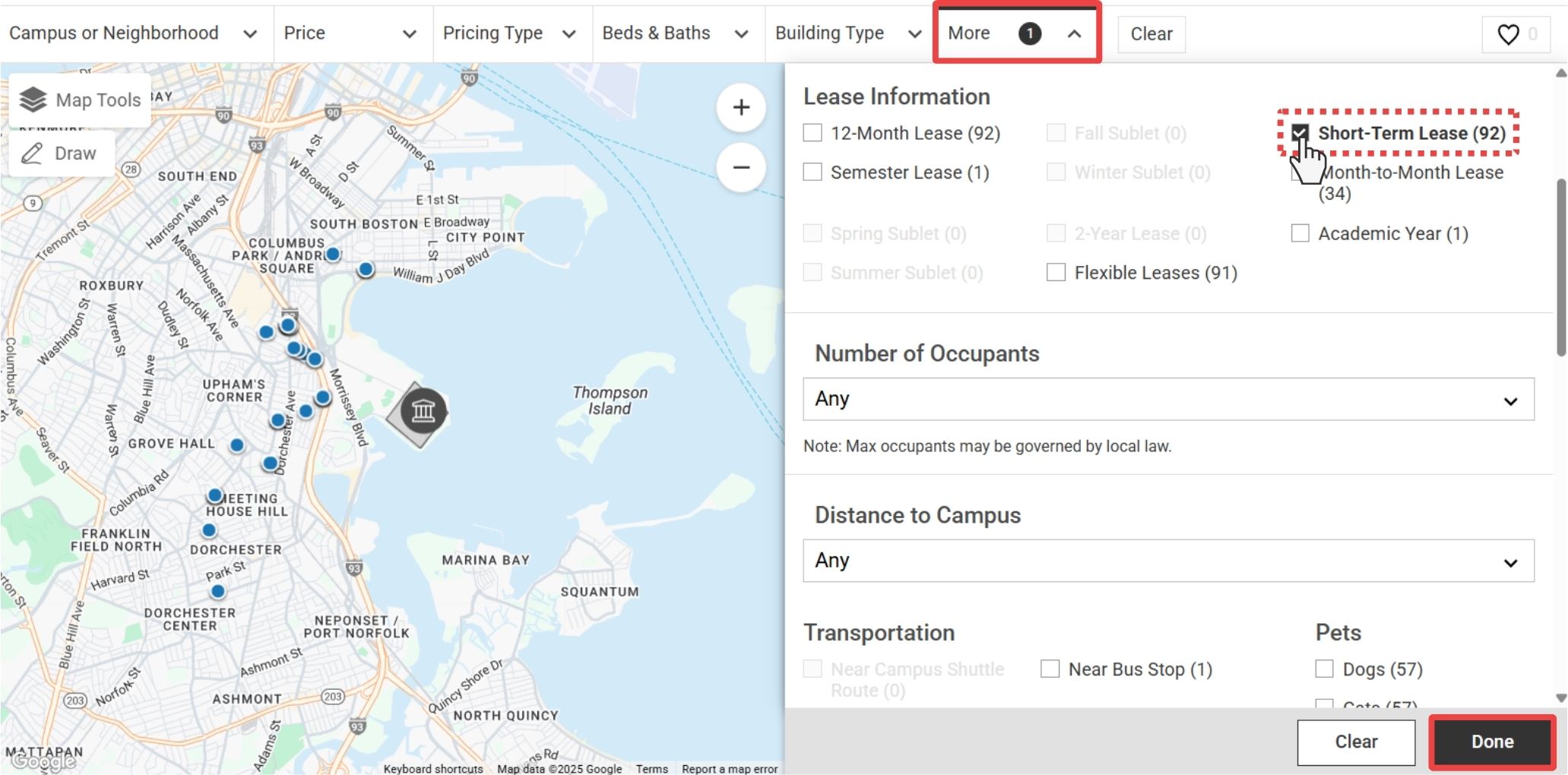Viewport: 1568px width, 775px height.
Task: Enable the 12-Month Lease filter
Action: tap(812, 132)
